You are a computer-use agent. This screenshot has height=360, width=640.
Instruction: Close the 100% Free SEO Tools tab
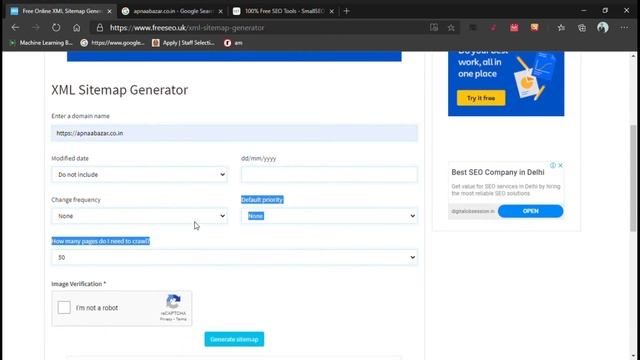tap(331, 11)
